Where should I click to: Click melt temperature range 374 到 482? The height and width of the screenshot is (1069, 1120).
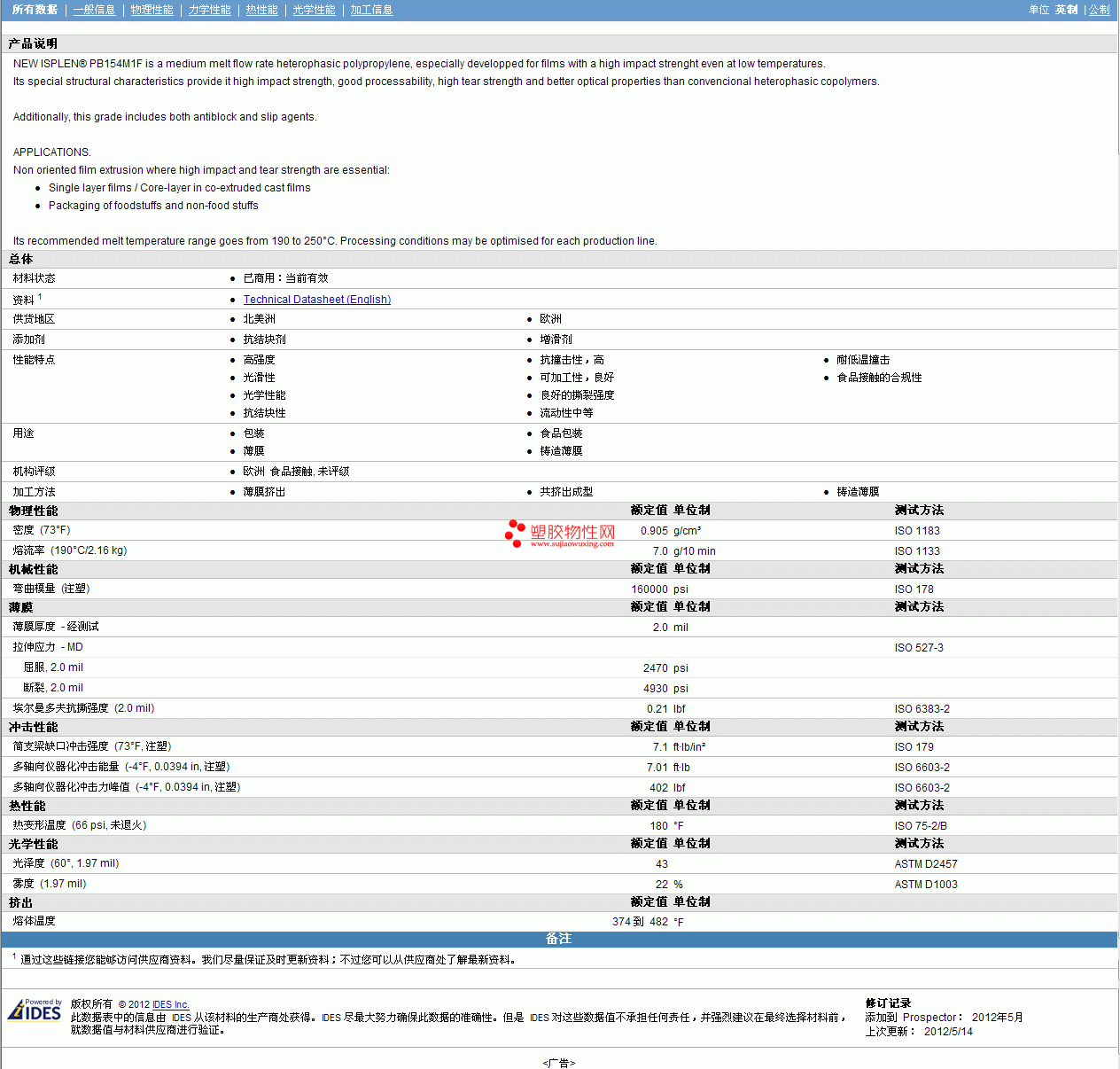pos(641,922)
